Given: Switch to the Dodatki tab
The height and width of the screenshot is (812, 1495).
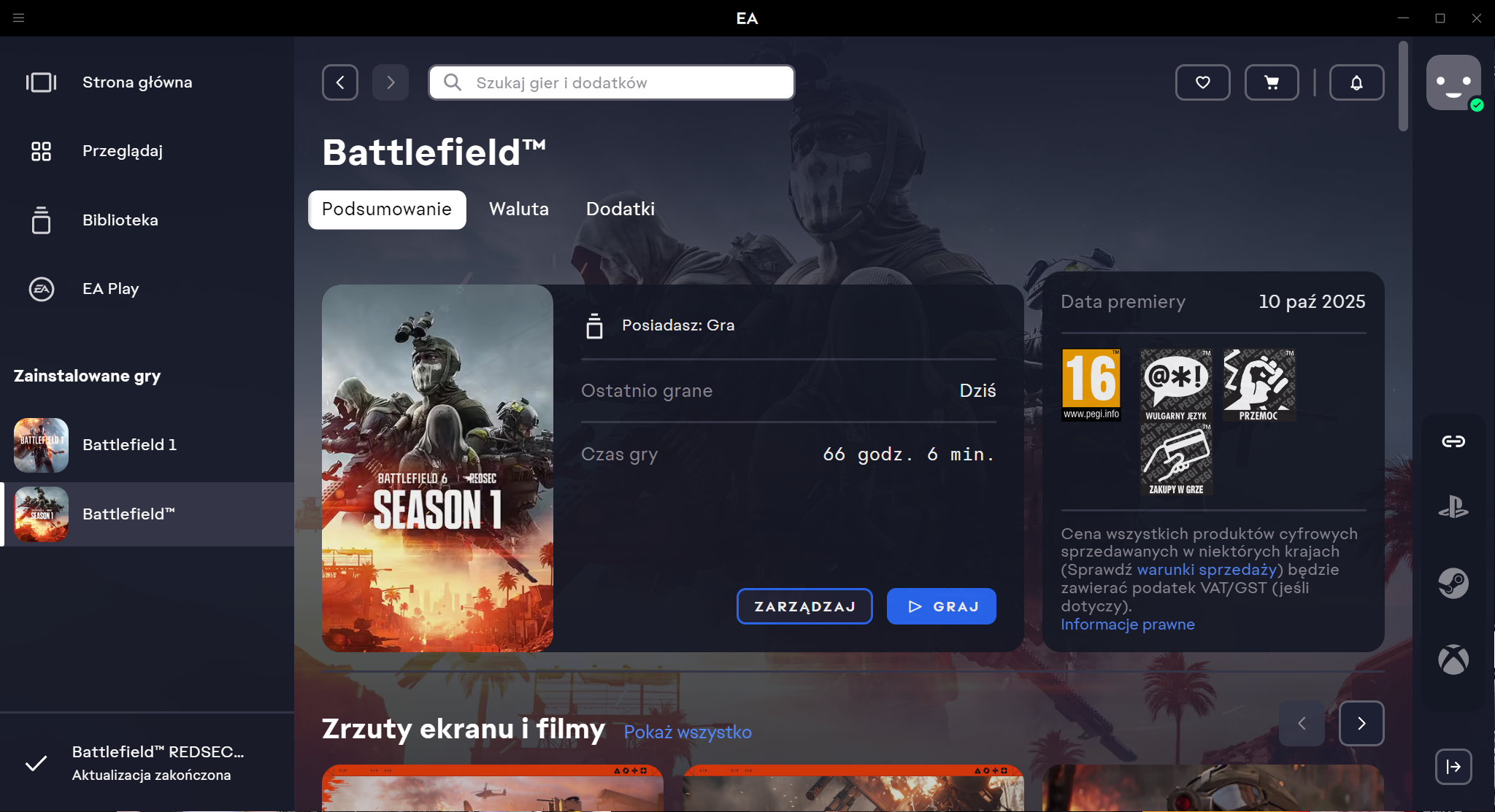Looking at the screenshot, I should point(620,209).
